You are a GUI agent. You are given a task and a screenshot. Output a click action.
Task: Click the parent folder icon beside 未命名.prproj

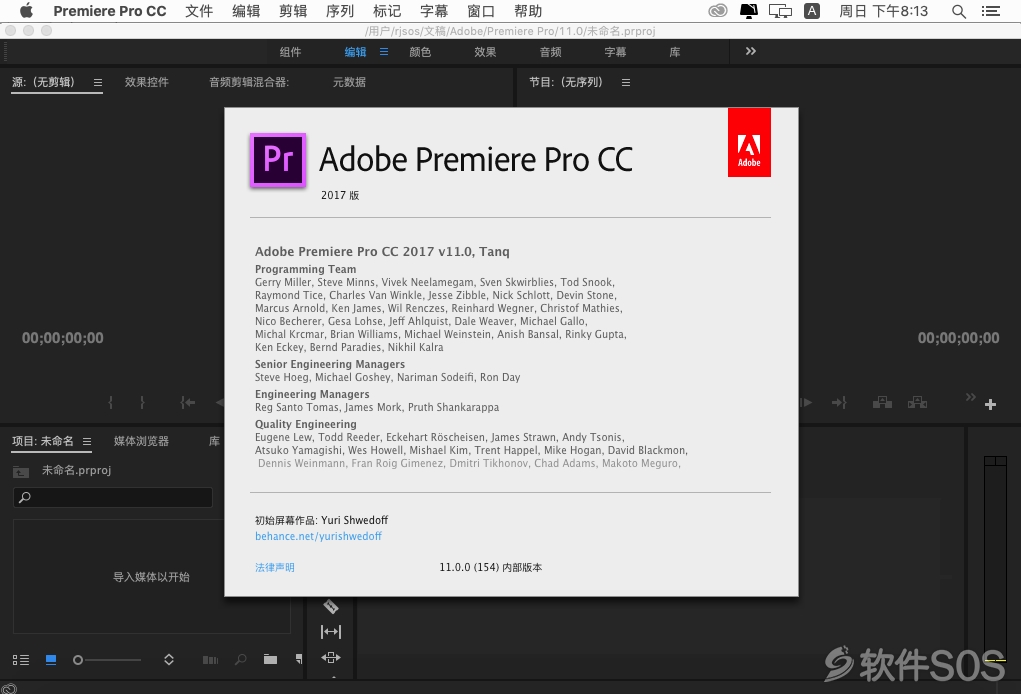point(21,472)
